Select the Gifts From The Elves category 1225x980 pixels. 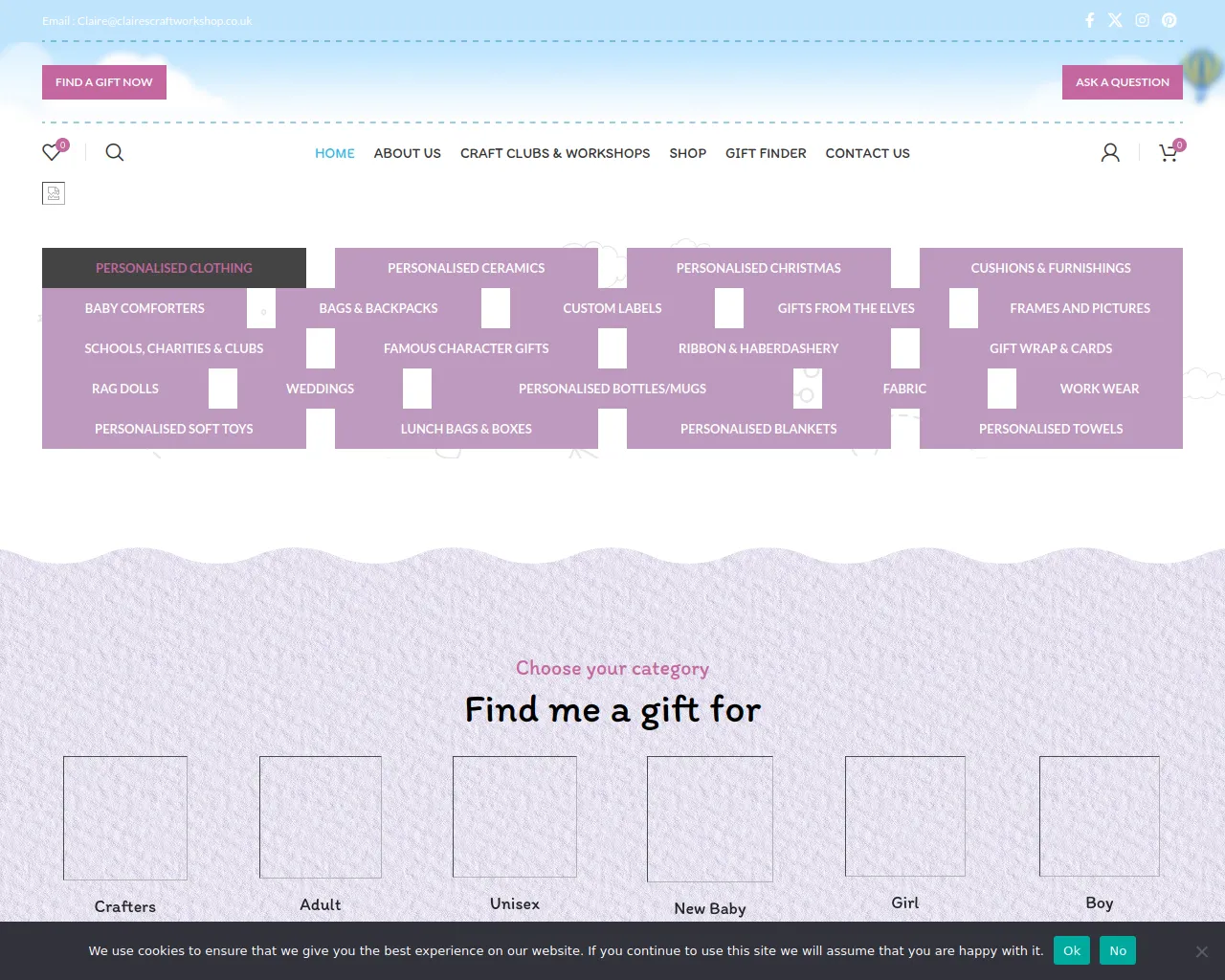point(846,308)
